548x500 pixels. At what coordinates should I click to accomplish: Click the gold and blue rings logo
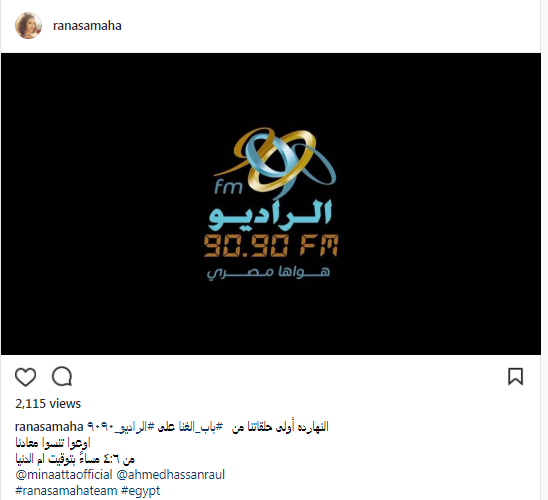(276, 161)
